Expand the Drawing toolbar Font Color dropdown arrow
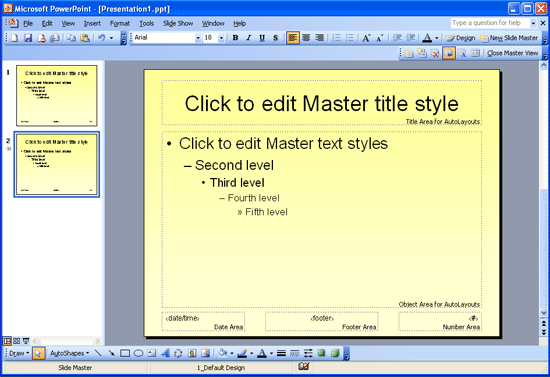 click(271, 353)
